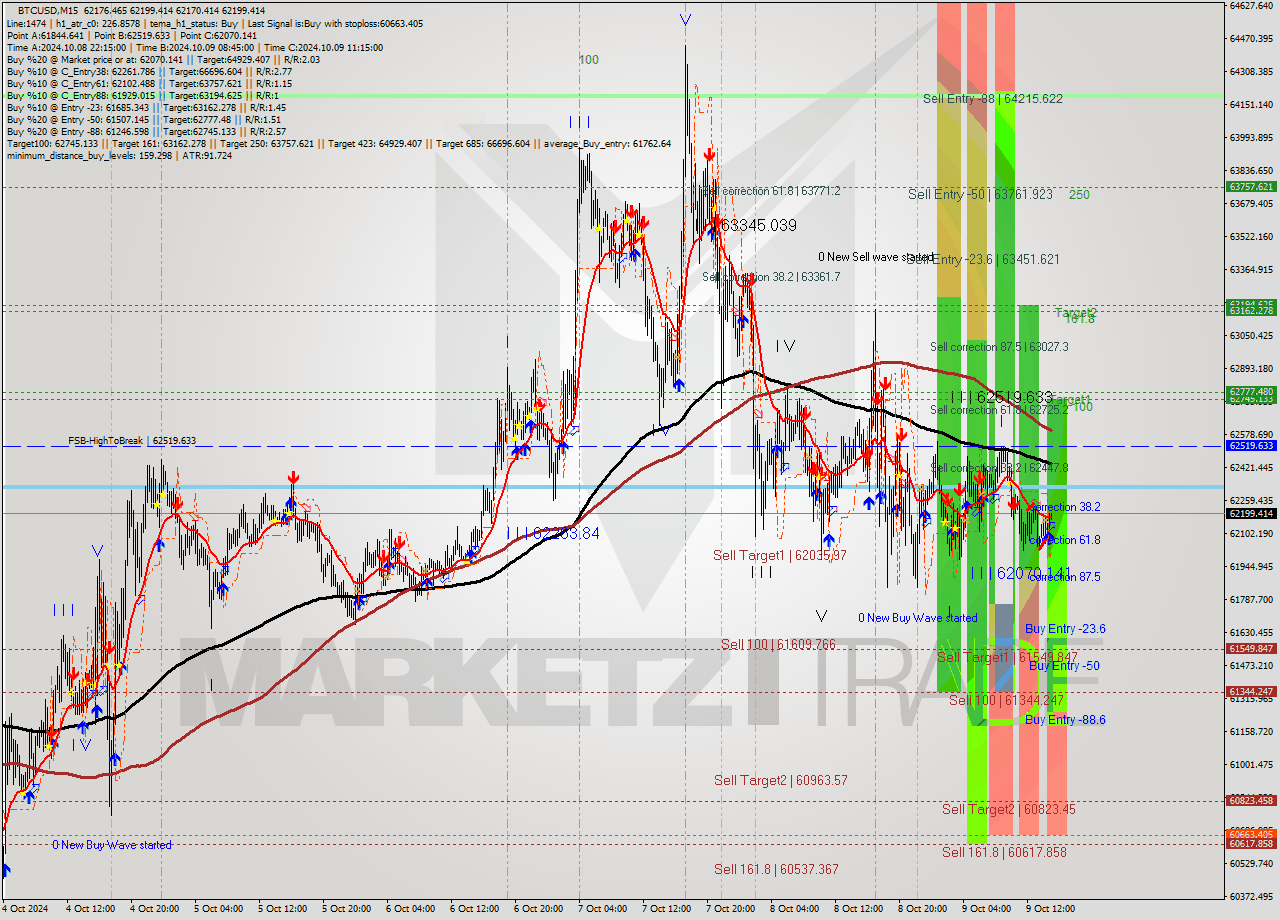Click the blue price tag 62519.633
The image size is (1280, 920).
[1250, 446]
